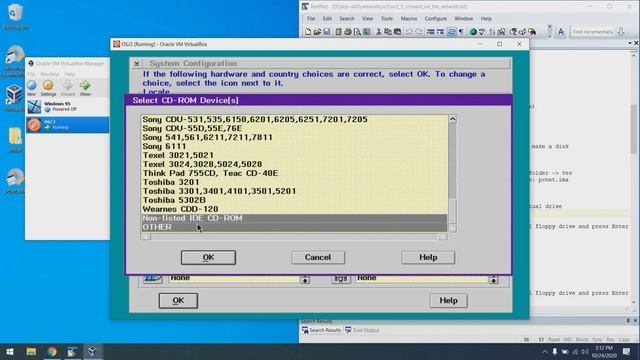Open Settings in VirtualBox Manager toolbar
The width and height of the screenshot is (640, 360).
click(48, 88)
